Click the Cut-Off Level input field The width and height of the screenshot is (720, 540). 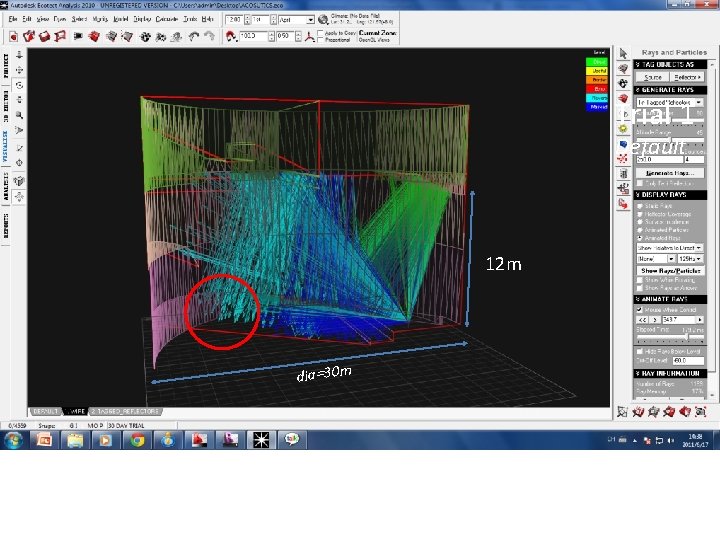(687, 361)
